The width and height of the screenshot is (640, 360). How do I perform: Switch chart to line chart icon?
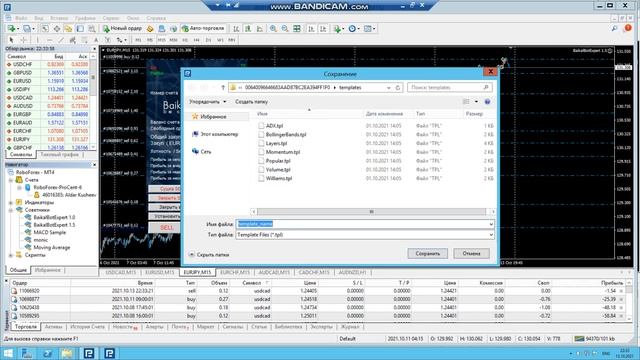click(x=260, y=29)
